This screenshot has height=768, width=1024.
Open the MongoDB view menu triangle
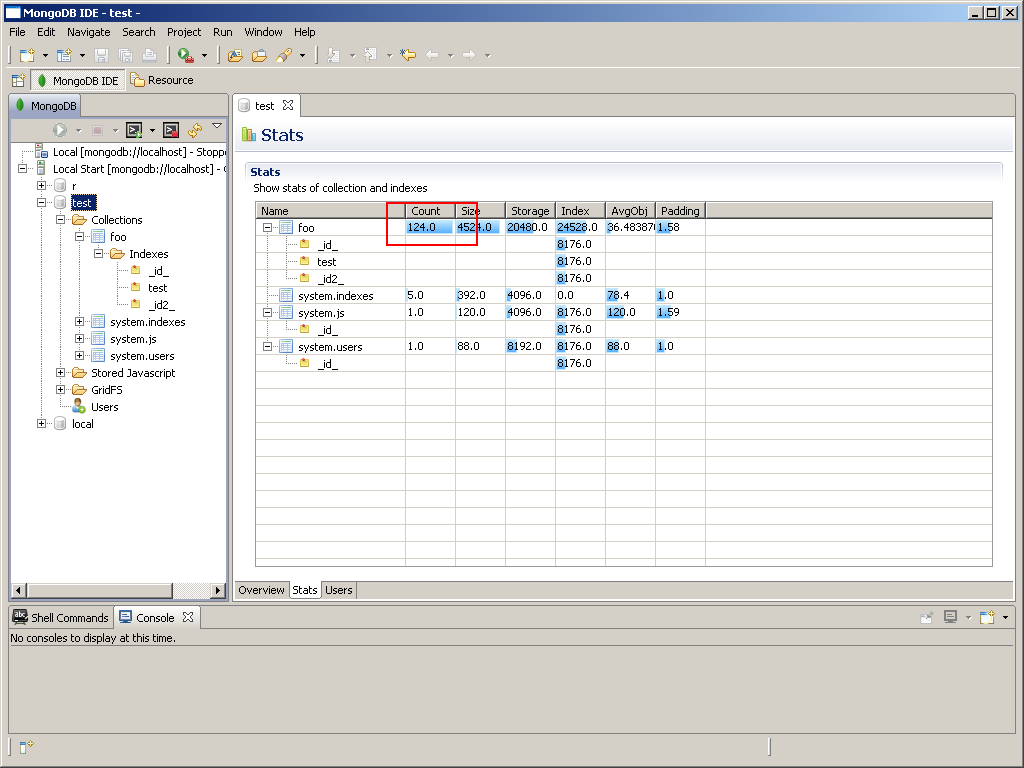tap(217, 125)
